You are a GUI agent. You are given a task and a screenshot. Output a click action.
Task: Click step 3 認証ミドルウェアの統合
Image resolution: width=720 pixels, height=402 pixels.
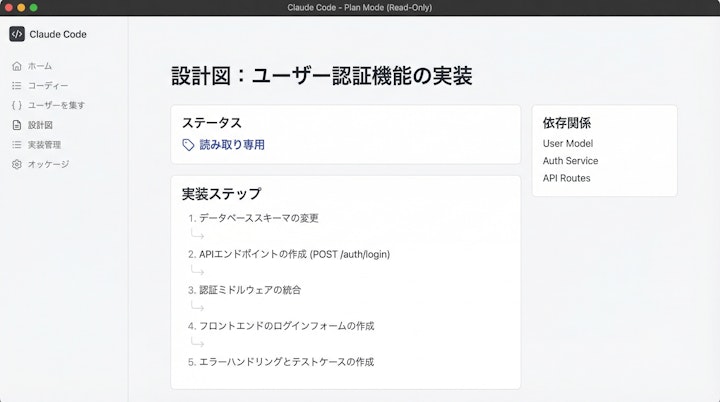(x=244, y=290)
